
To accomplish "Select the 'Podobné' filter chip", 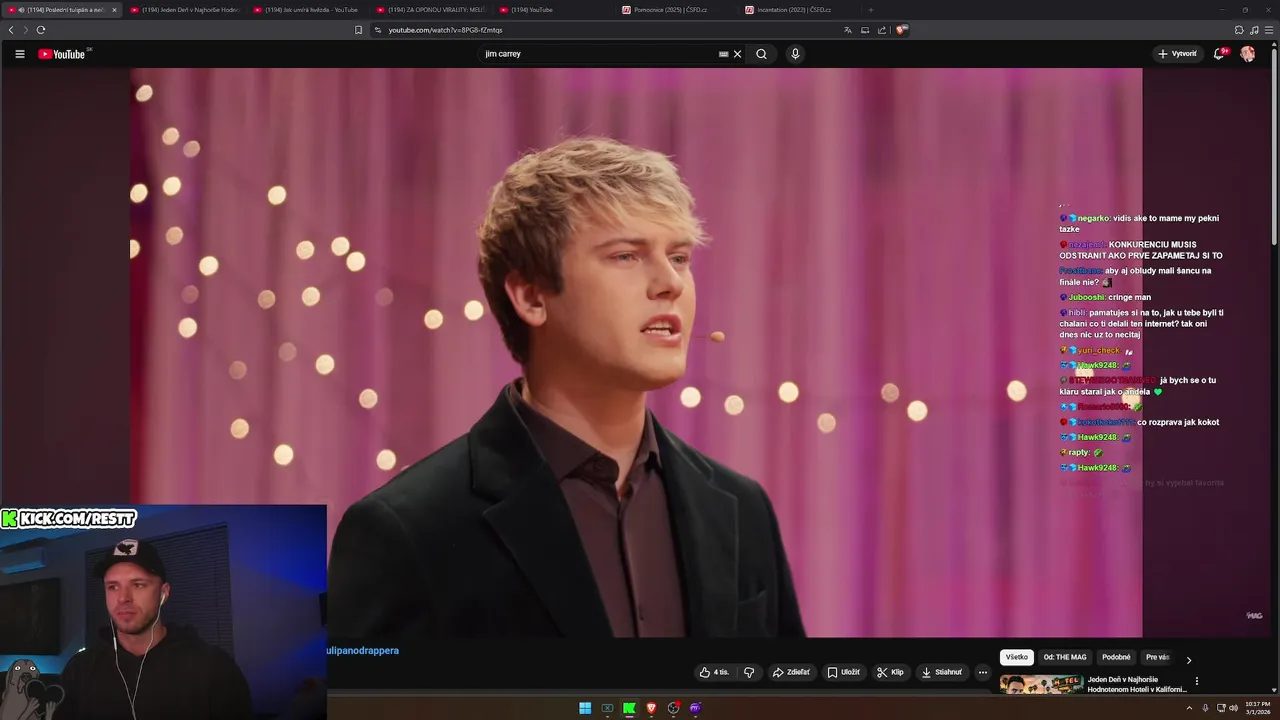I will click(1116, 657).
